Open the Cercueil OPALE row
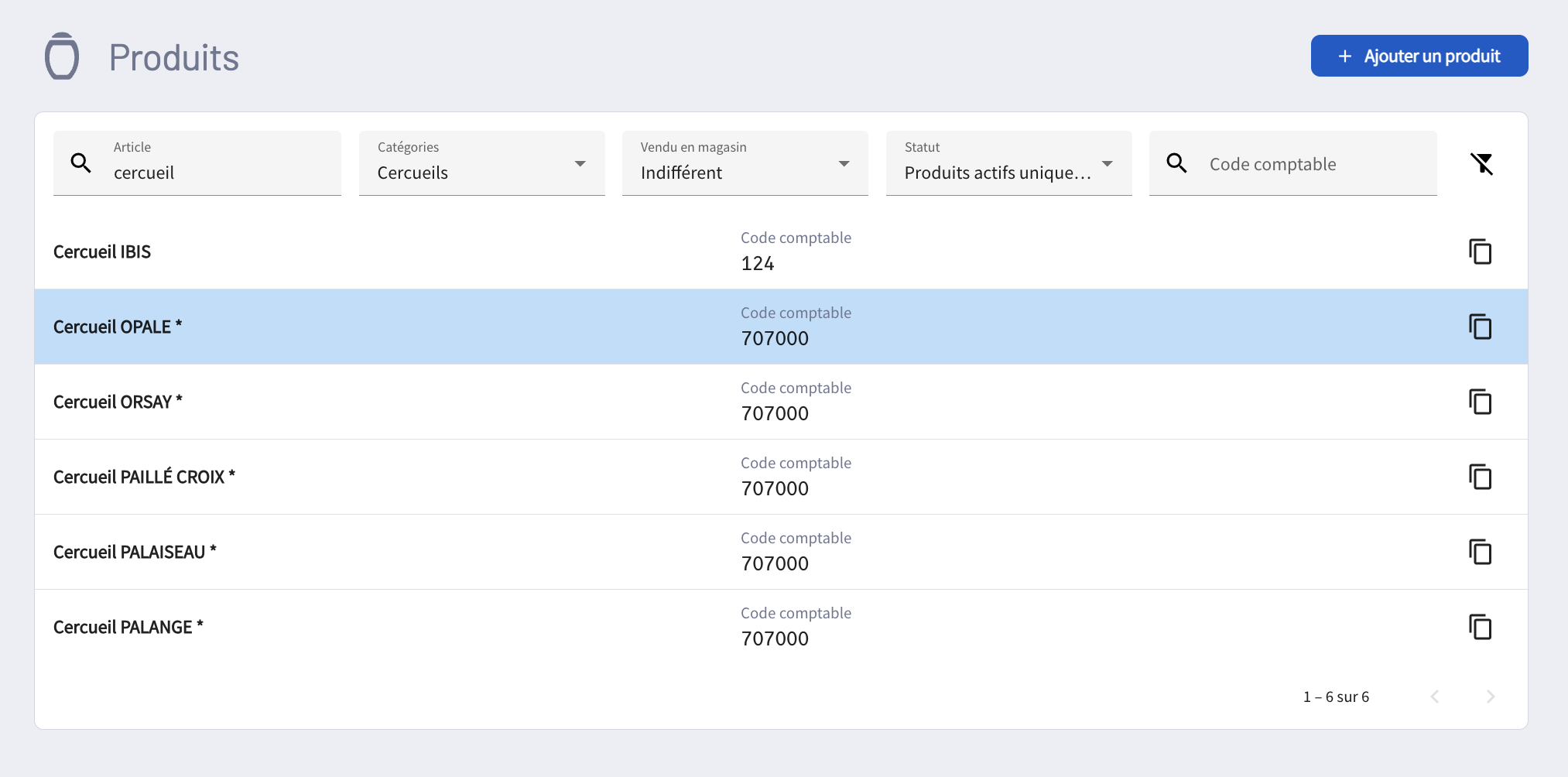Image resolution: width=1568 pixels, height=777 pixels. 781,327
